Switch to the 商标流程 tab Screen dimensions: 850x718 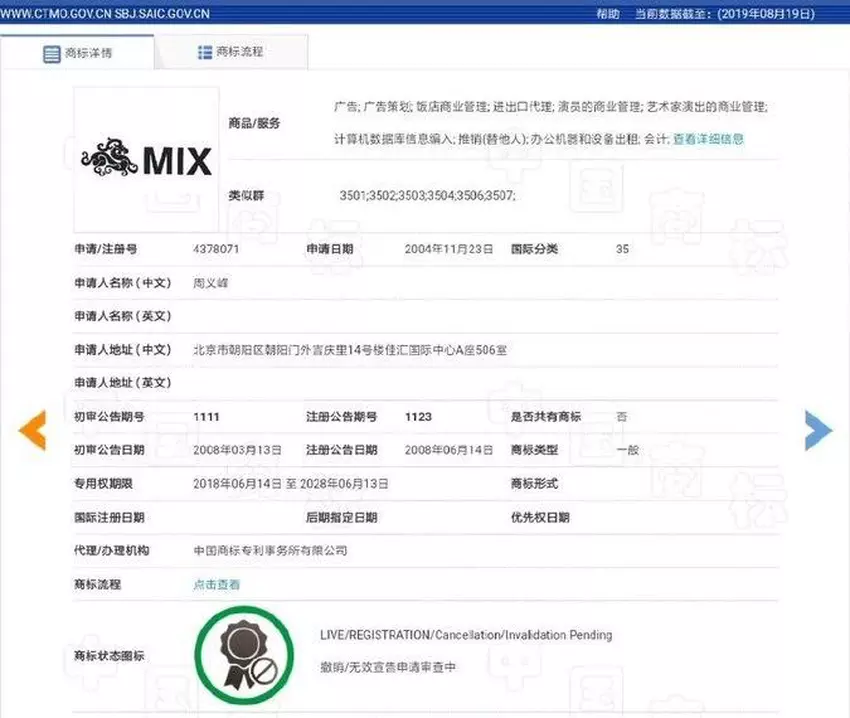pos(233,52)
